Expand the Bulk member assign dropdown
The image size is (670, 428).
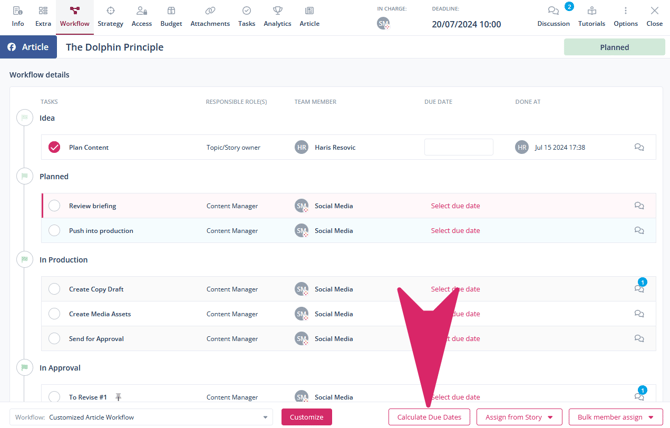pyautogui.click(x=615, y=417)
